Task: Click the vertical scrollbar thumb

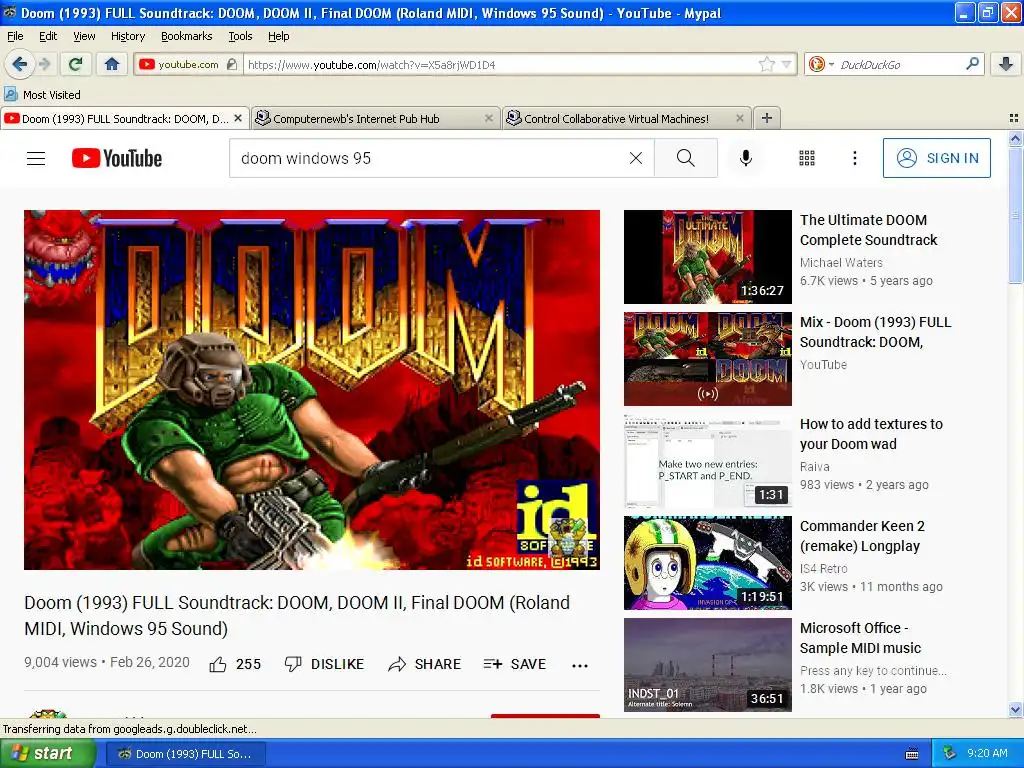Action: point(1015,214)
